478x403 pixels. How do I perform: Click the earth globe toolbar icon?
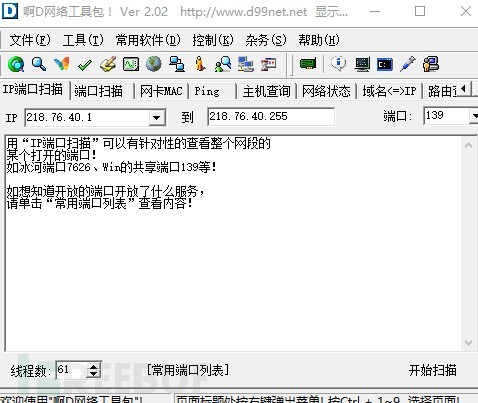154,64
